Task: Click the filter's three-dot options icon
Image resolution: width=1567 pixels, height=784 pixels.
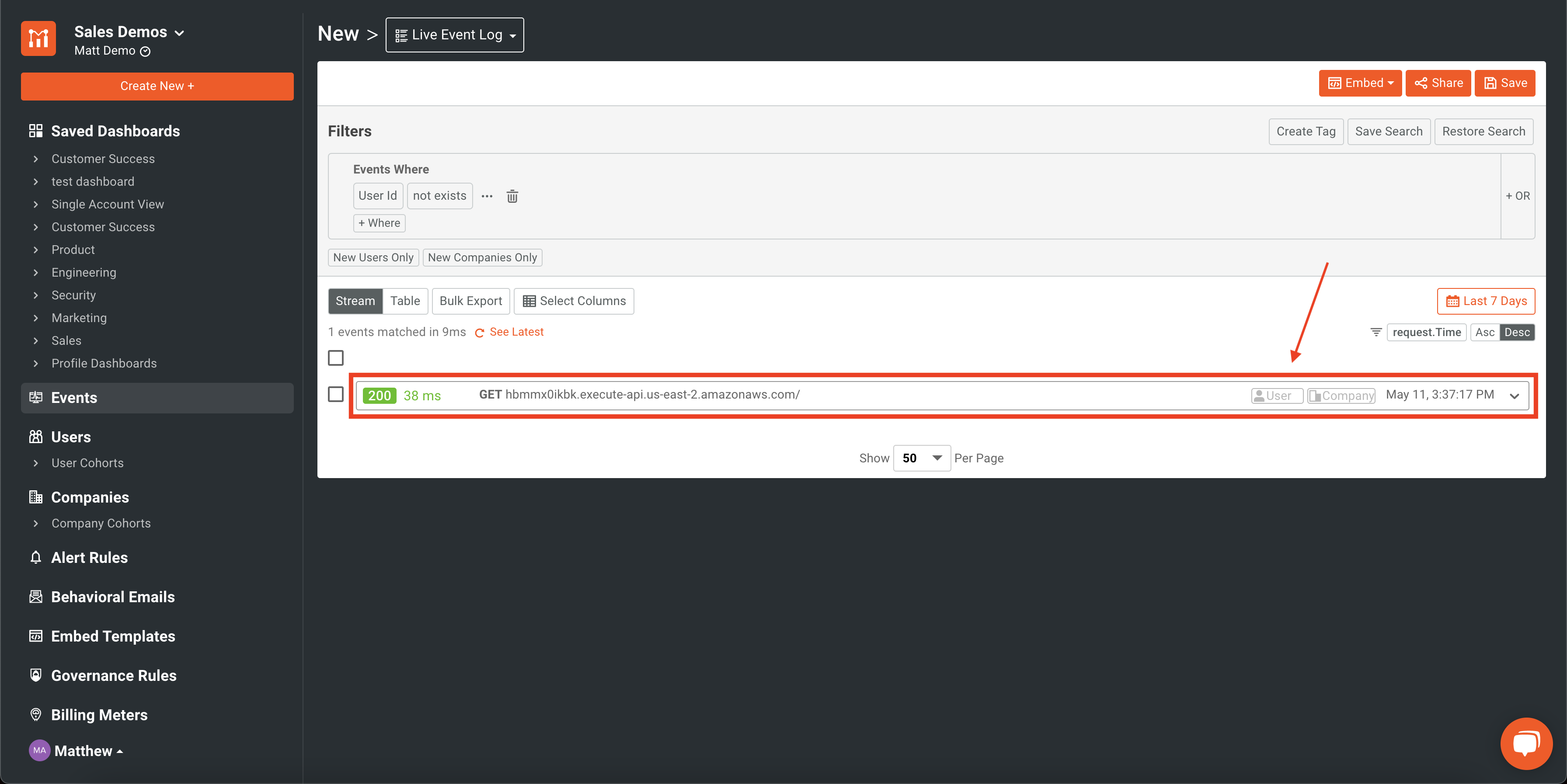Action: click(487, 196)
